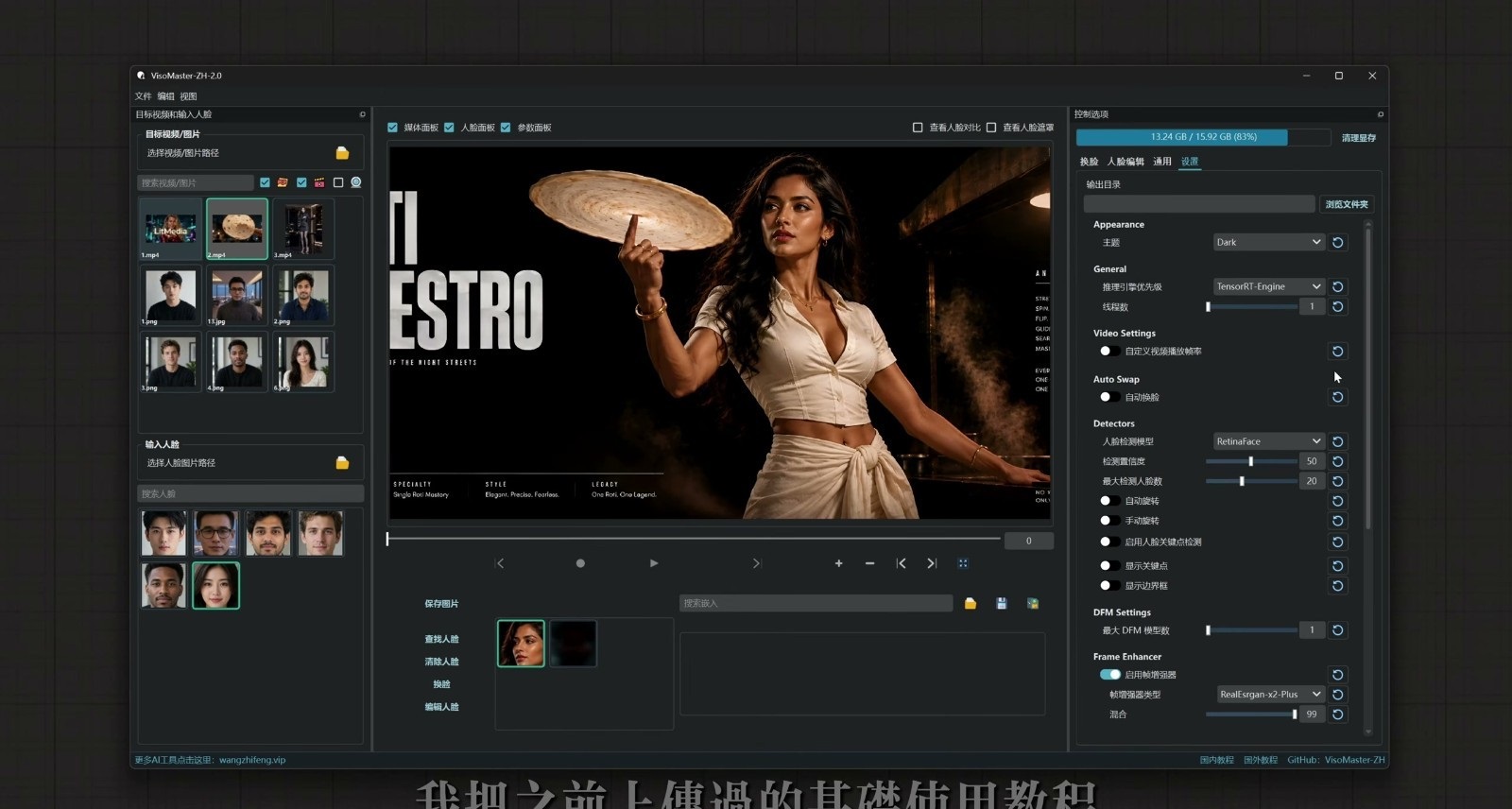Open 帧增强器类型 dropdown showing RealEsrgan-x2-Plus
The width and height of the screenshot is (1512, 809).
coord(1271,695)
